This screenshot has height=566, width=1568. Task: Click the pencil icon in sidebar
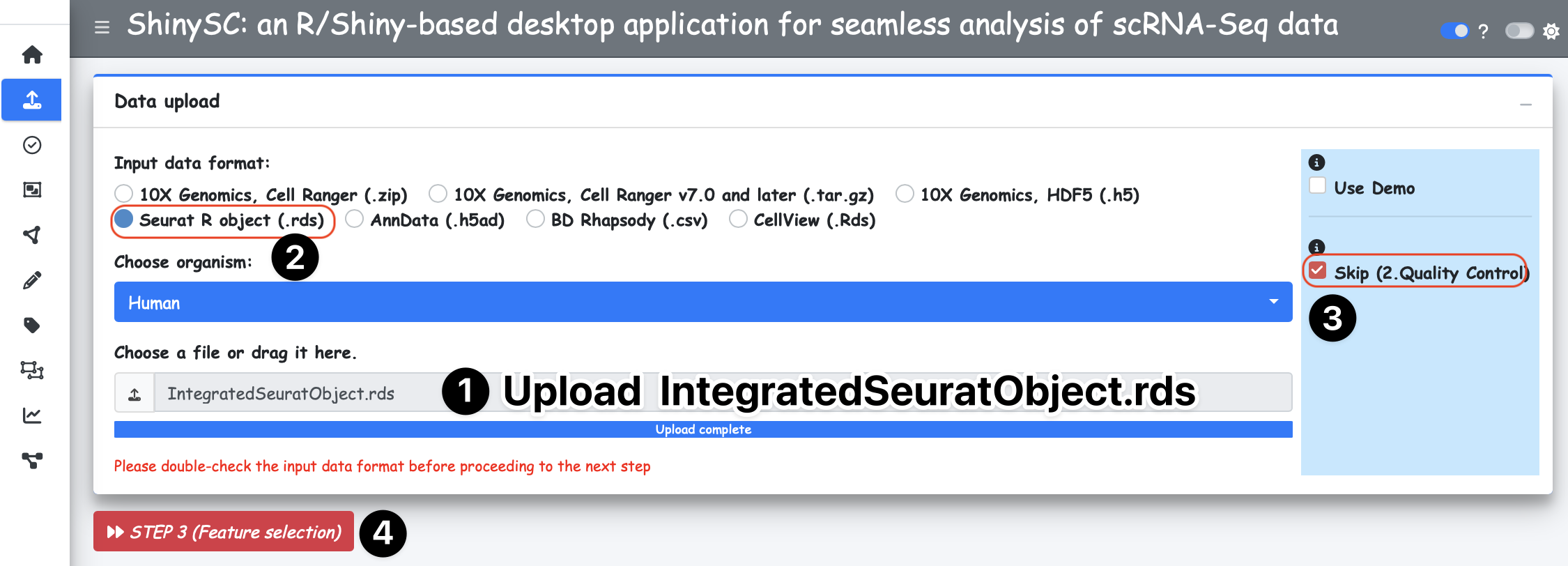coord(32,280)
